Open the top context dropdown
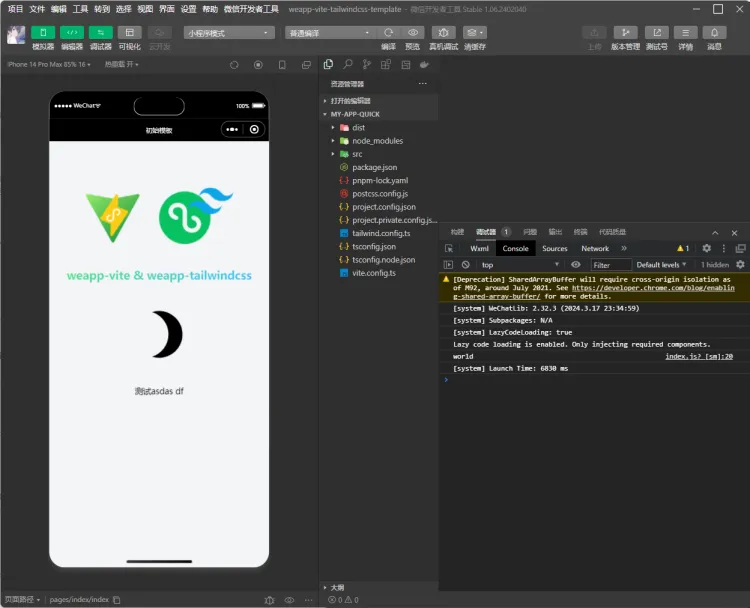 coord(520,265)
